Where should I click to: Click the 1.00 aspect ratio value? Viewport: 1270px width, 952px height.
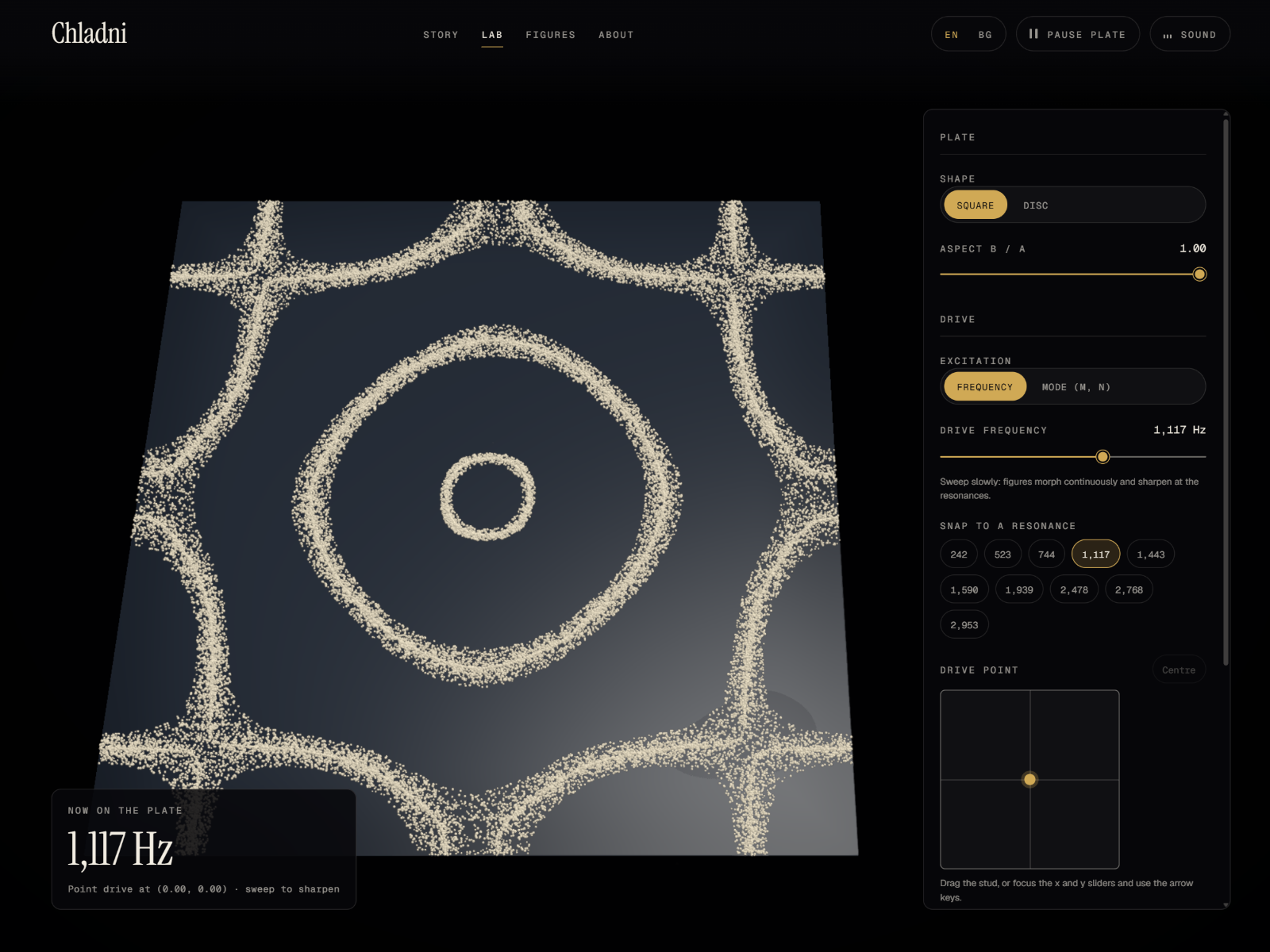[x=1192, y=248]
